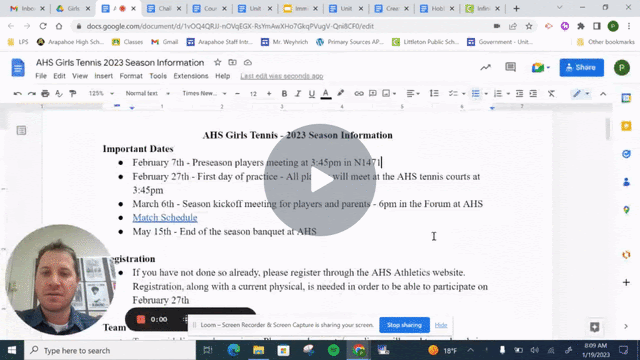Click the Print icon in toolbar
This screenshot has width=640, height=360.
pyautogui.click(x=45, y=93)
